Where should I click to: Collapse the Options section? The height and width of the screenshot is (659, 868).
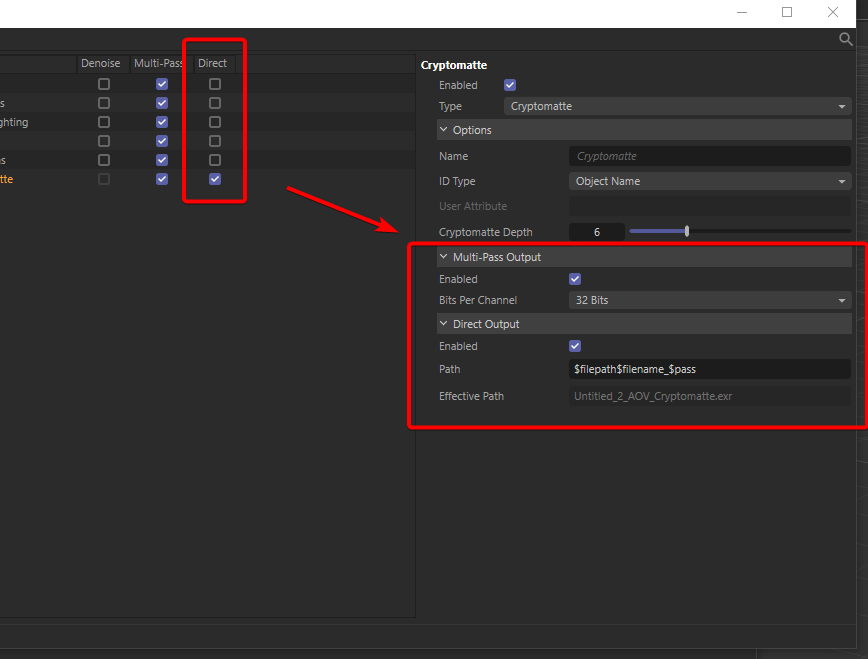tap(443, 130)
